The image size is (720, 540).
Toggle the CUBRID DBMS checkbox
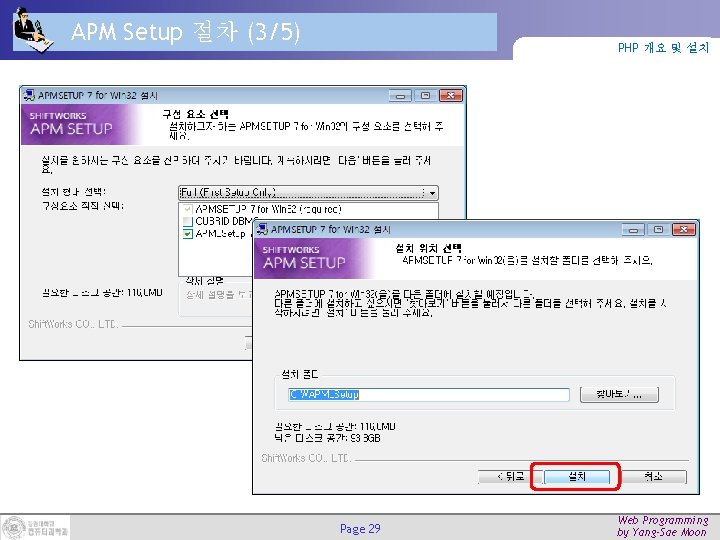(x=187, y=221)
